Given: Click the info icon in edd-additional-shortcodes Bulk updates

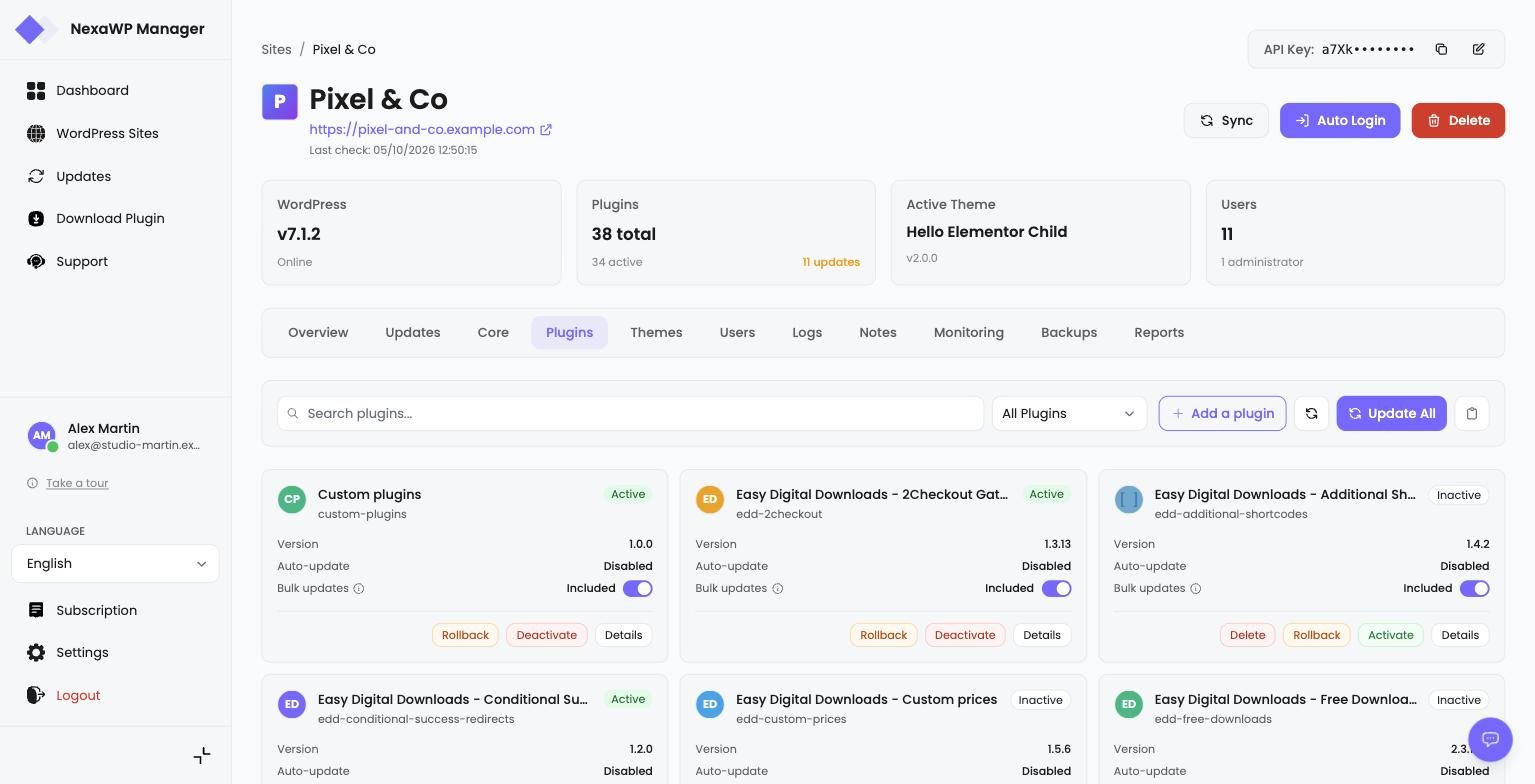Looking at the screenshot, I should pyautogui.click(x=1195, y=589).
